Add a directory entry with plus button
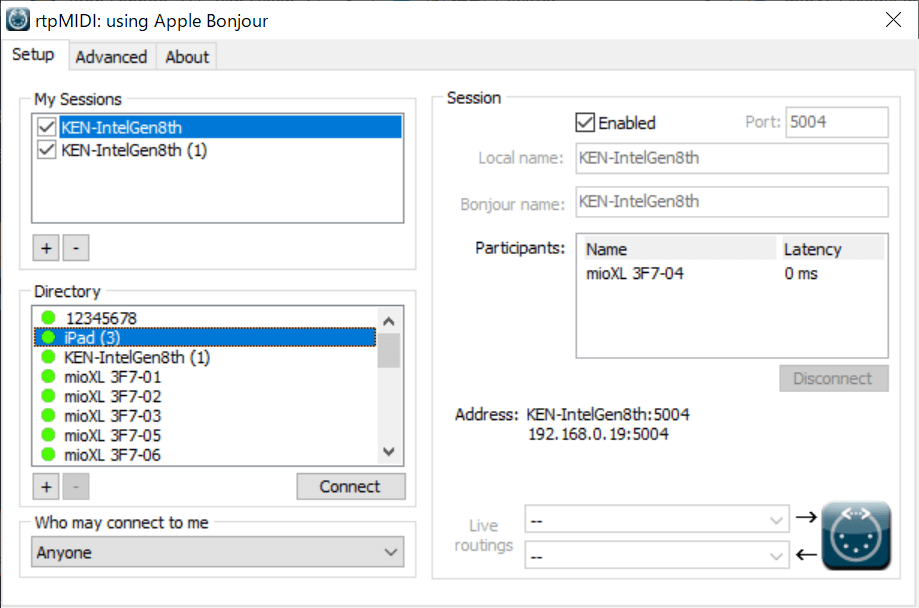This screenshot has width=919, height=608. 46,487
